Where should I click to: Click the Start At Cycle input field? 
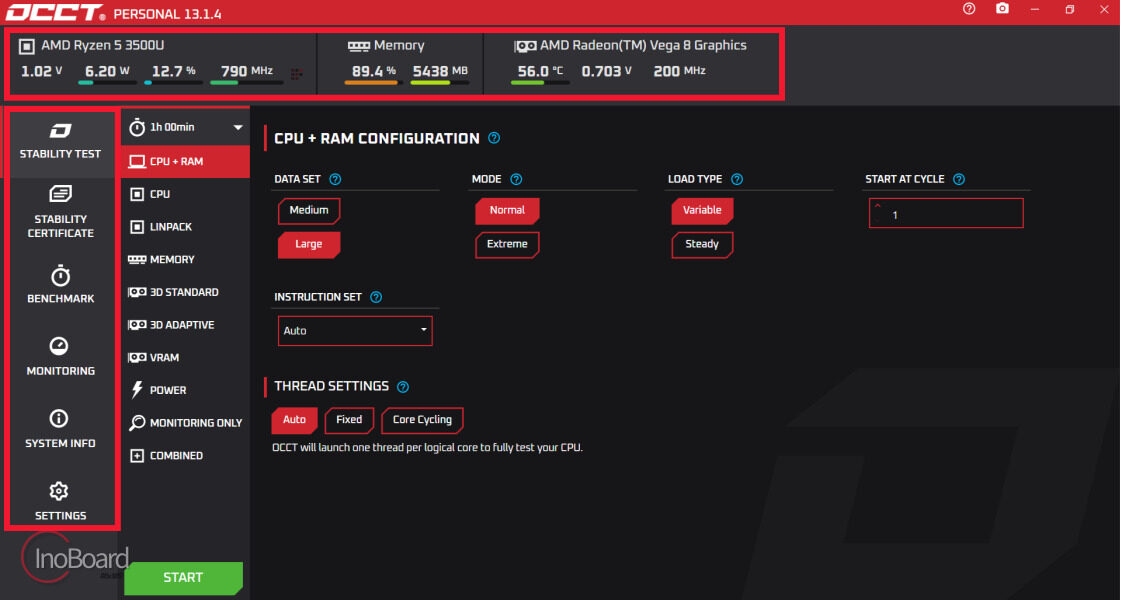point(946,213)
